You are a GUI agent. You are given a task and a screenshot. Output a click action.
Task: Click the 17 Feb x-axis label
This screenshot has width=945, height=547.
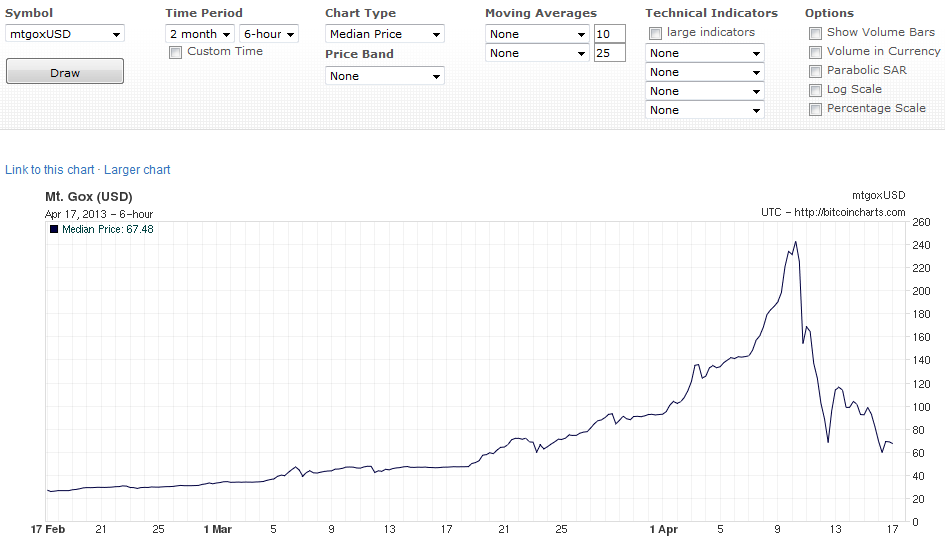click(x=48, y=529)
